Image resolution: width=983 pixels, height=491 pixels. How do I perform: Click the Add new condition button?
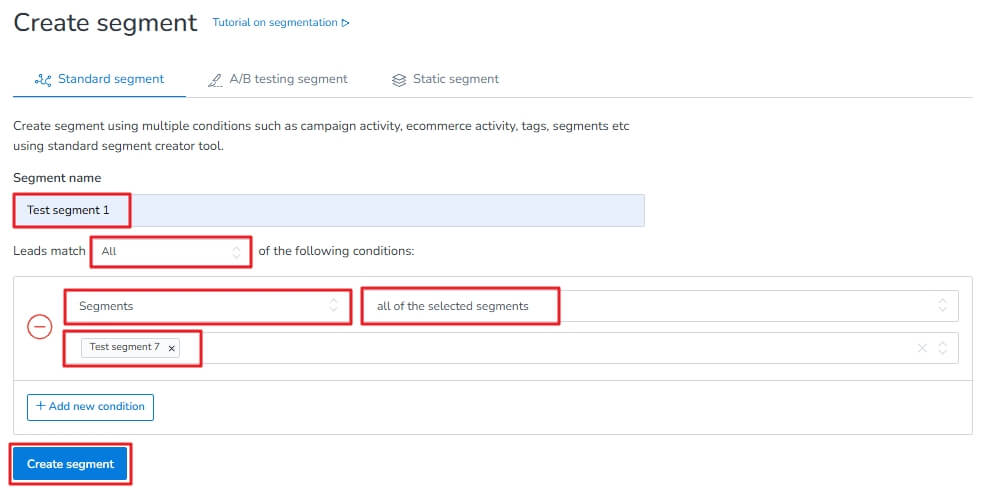tap(90, 406)
